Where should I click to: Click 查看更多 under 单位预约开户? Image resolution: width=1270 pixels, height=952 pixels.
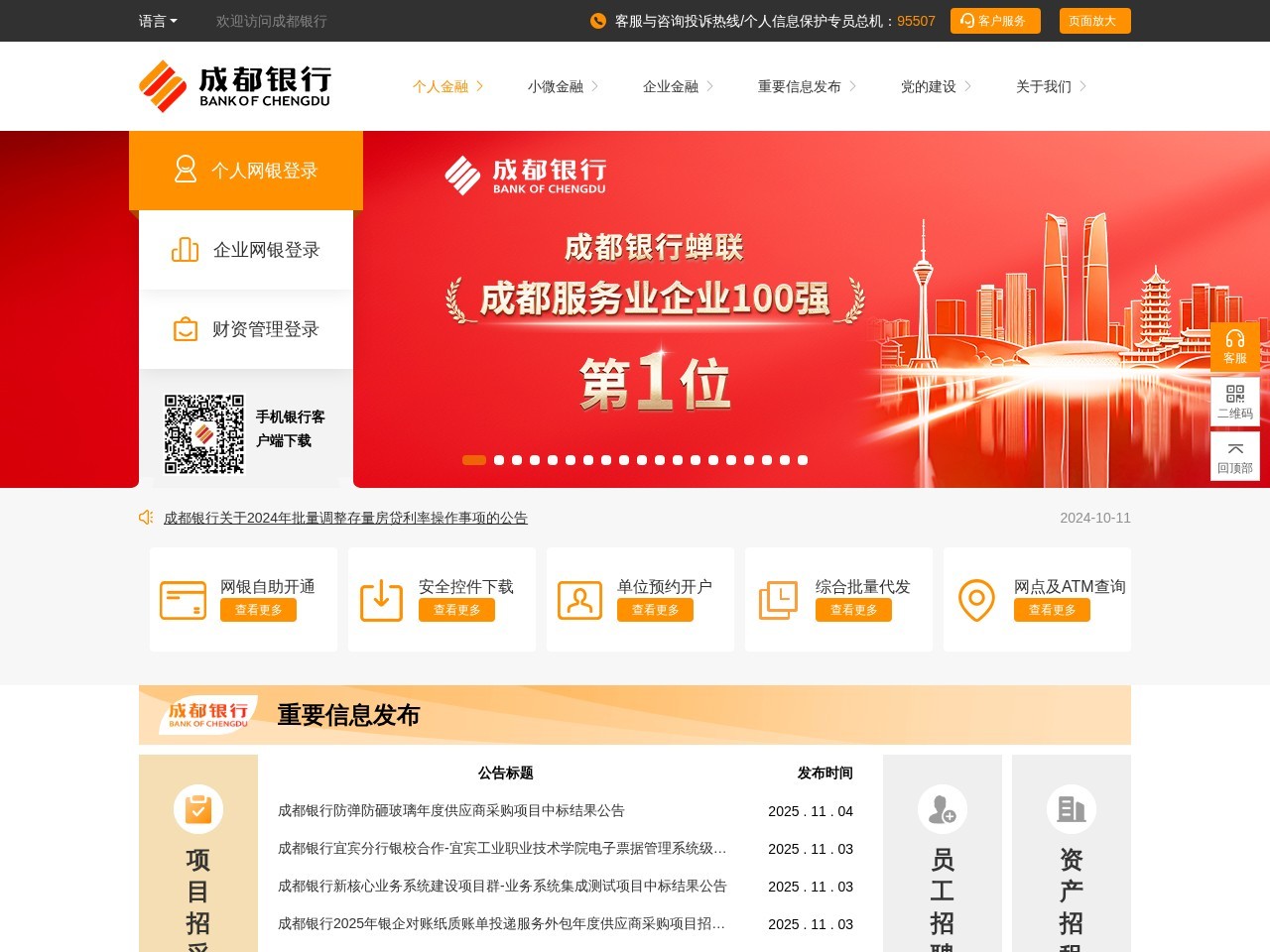coord(655,610)
